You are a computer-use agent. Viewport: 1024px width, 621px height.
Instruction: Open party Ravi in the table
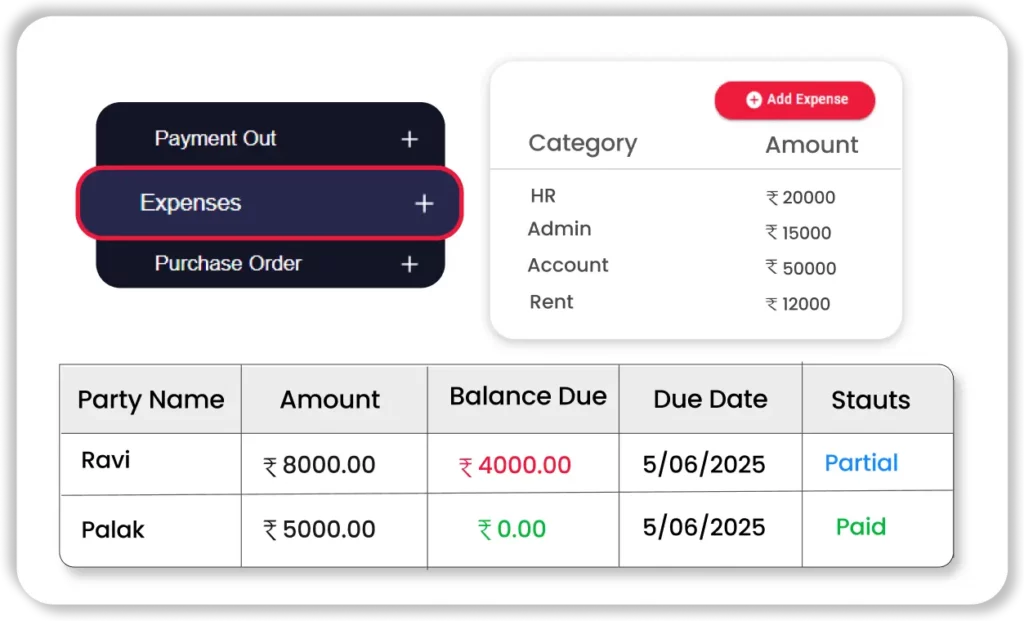click(x=106, y=460)
